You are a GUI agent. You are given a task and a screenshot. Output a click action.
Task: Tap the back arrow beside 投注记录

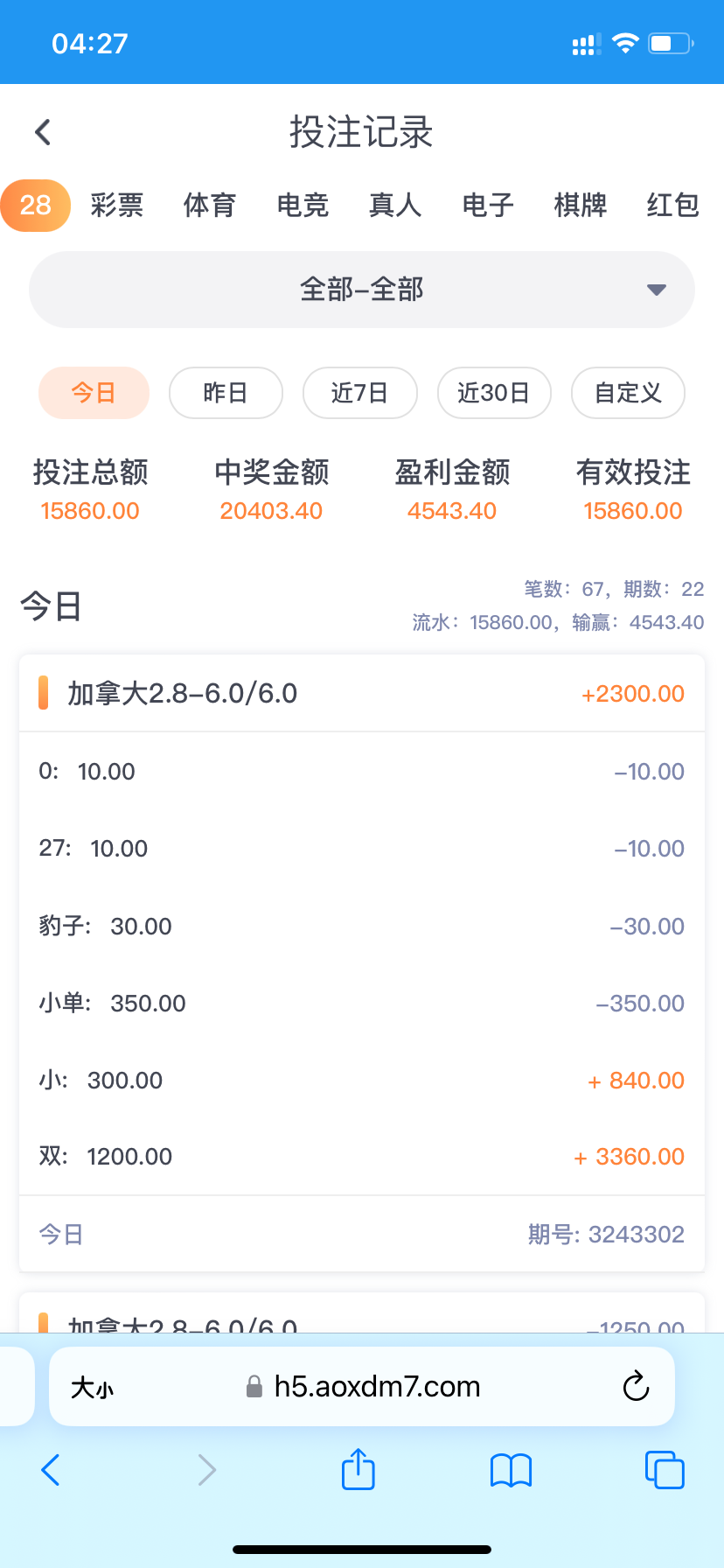(x=43, y=132)
